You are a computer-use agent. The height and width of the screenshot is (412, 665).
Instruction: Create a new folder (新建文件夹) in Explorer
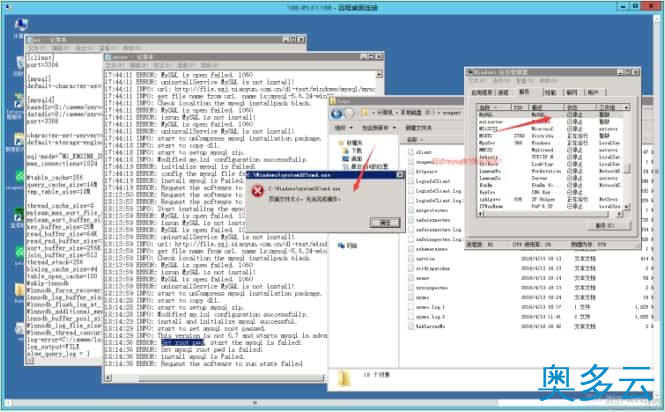coord(418,128)
